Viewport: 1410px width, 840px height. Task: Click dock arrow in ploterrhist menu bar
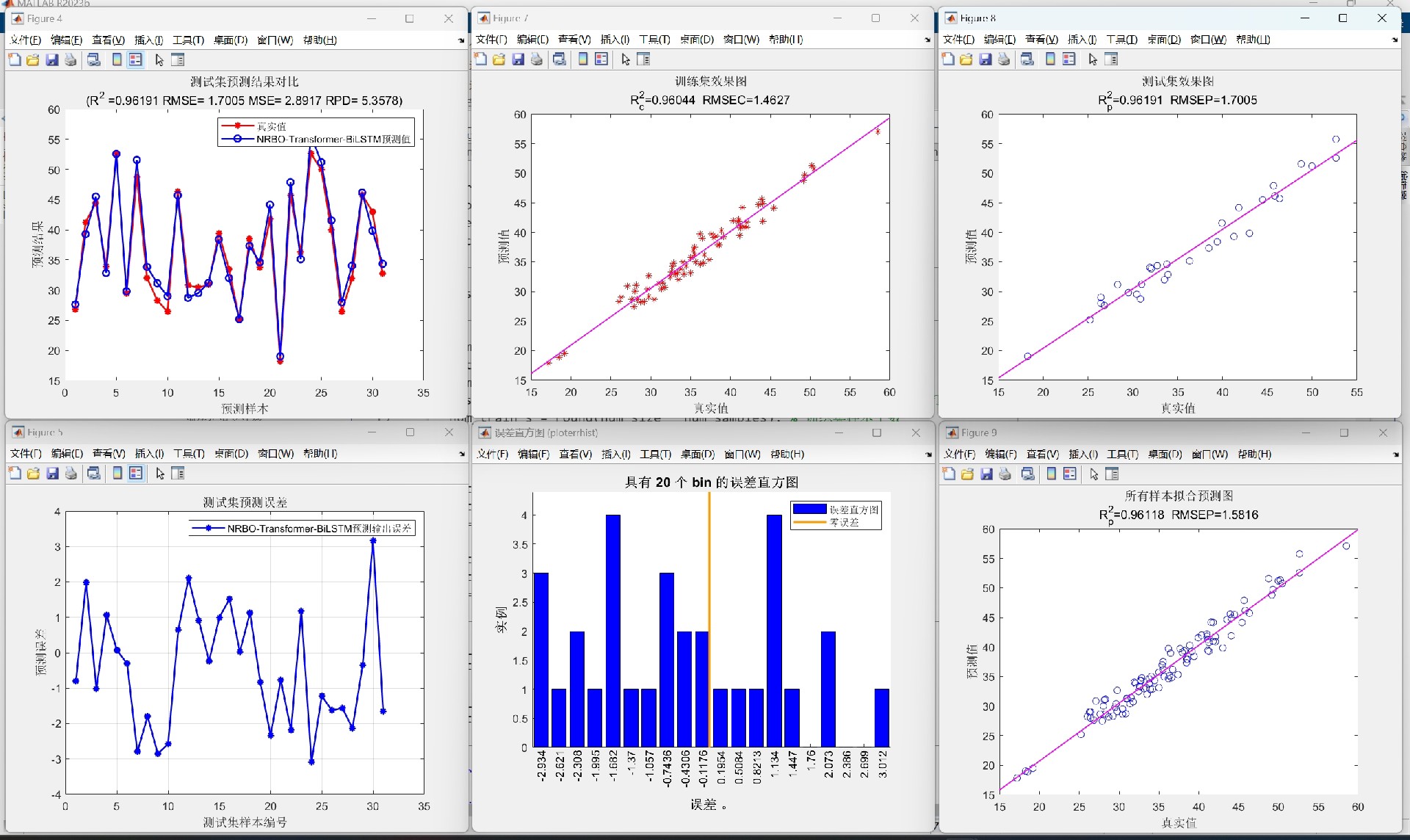(x=928, y=455)
